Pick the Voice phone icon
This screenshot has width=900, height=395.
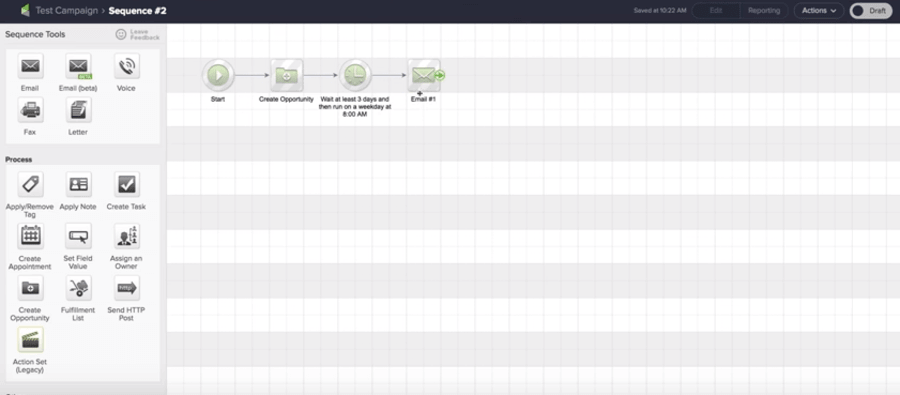pos(126,67)
